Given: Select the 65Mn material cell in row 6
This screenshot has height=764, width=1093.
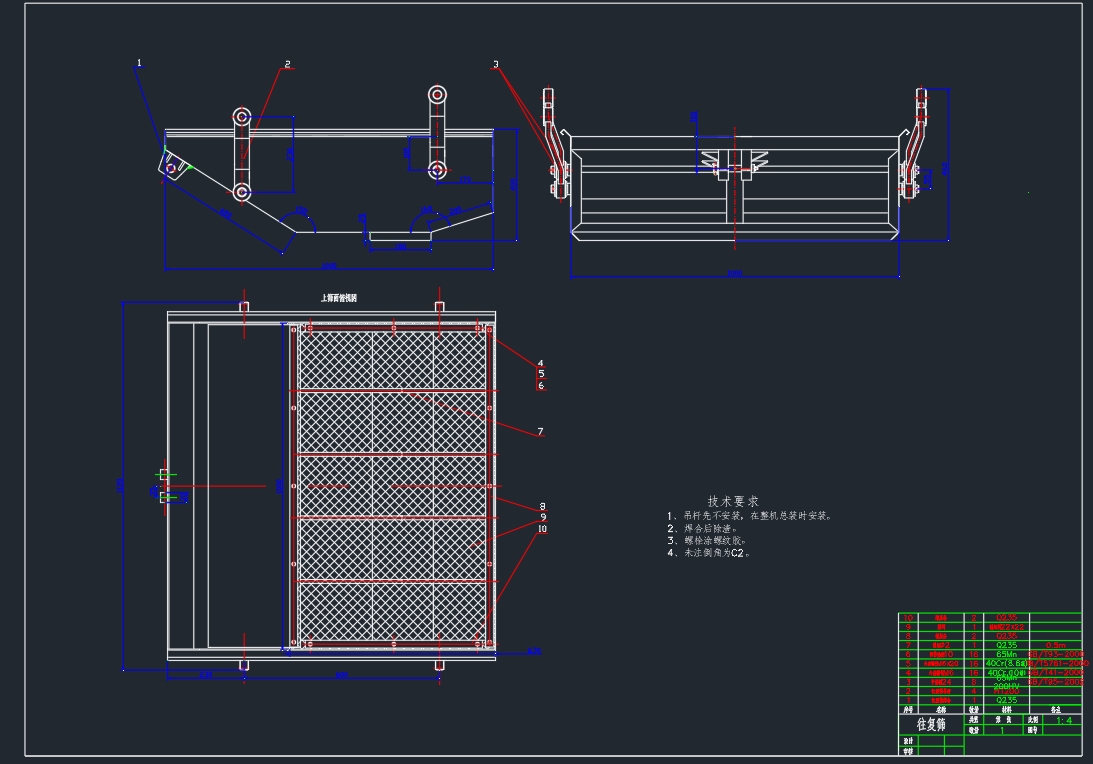Looking at the screenshot, I should 1005,653.
